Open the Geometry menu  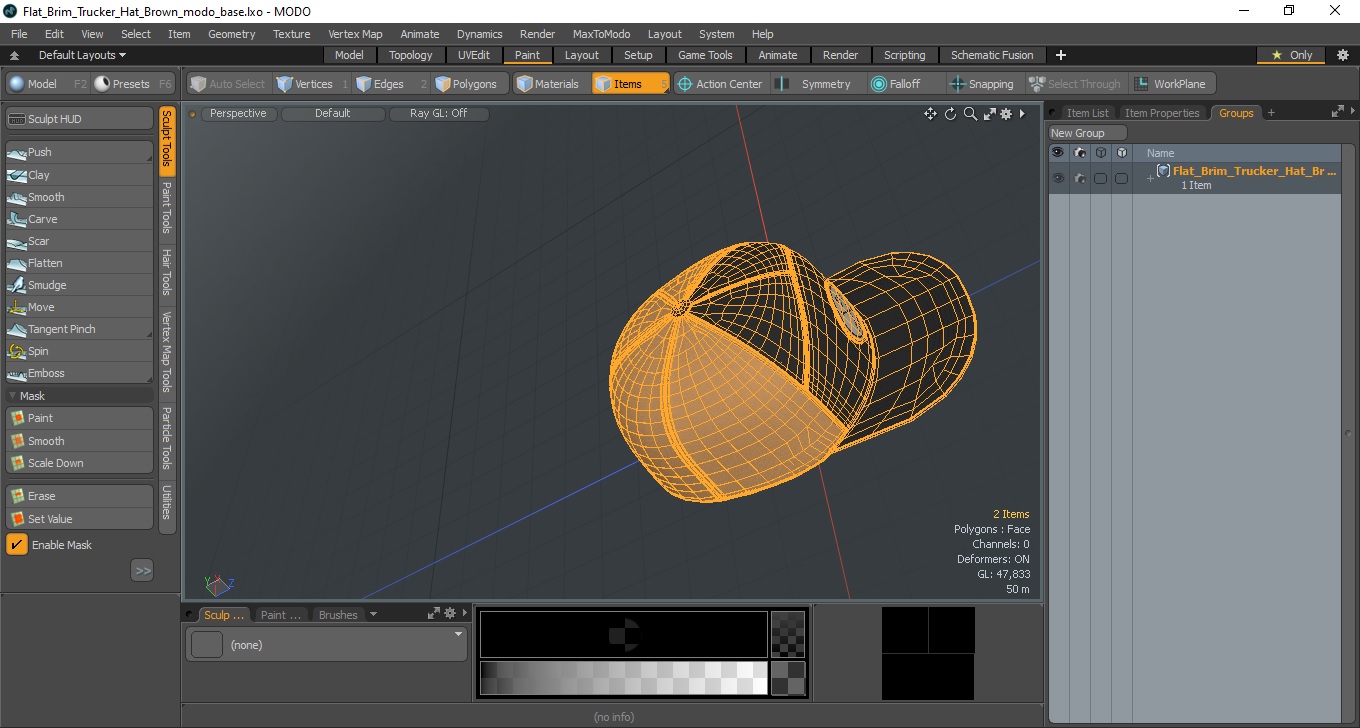(x=231, y=34)
